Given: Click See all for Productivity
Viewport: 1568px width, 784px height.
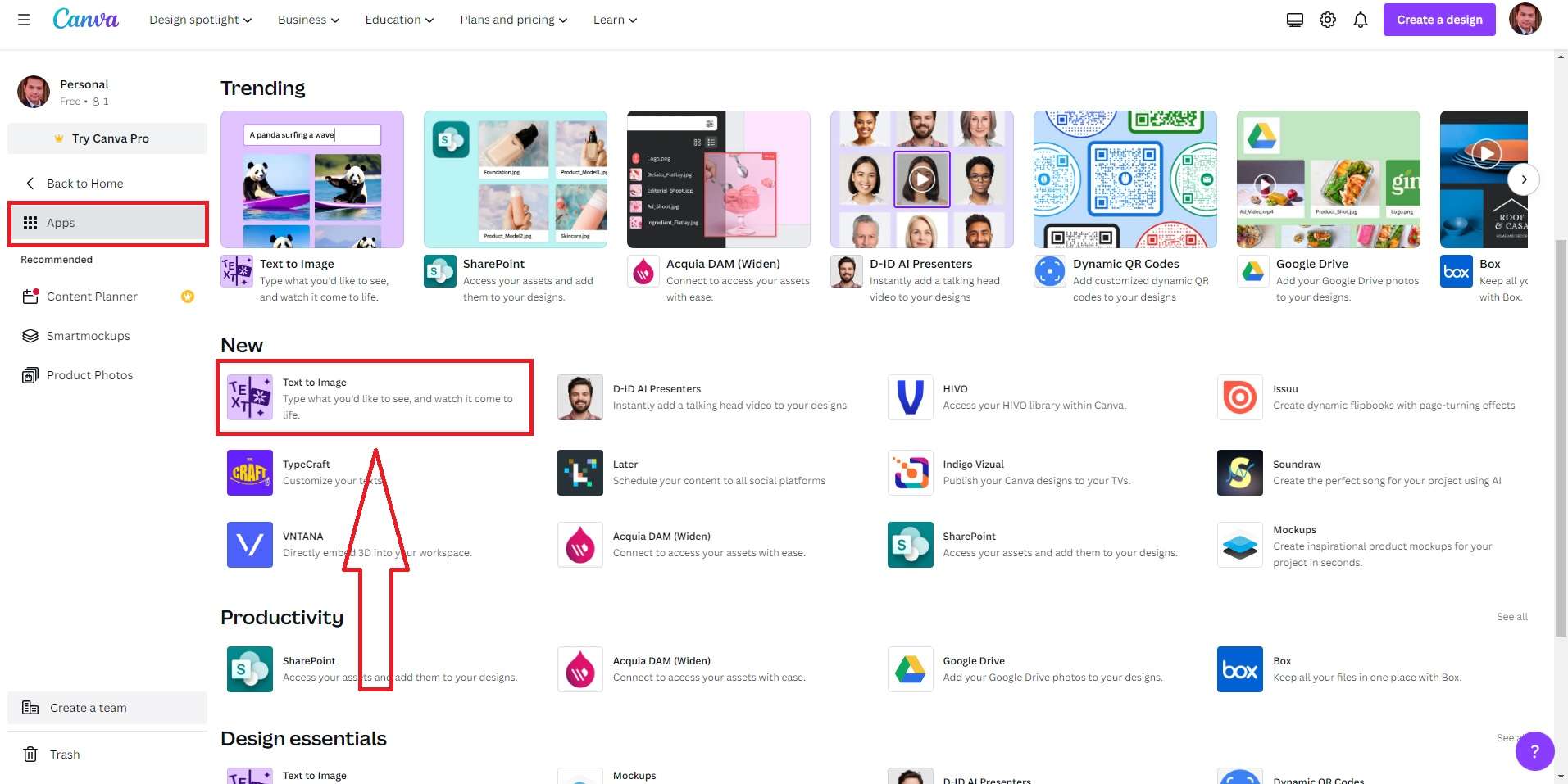Looking at the screenshot, I should (1512, 617).
